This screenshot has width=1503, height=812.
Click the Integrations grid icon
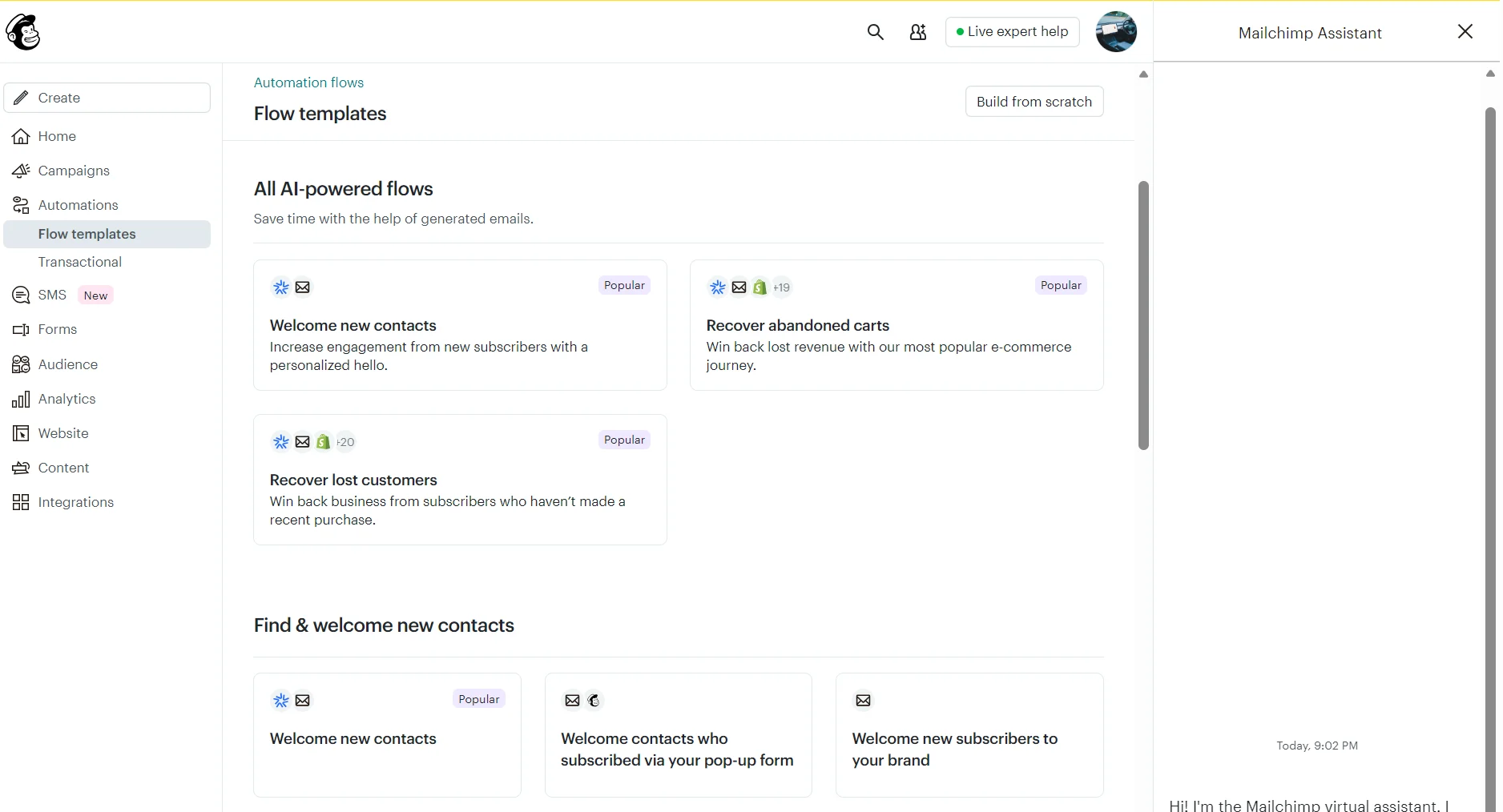[x=21, y=502]
